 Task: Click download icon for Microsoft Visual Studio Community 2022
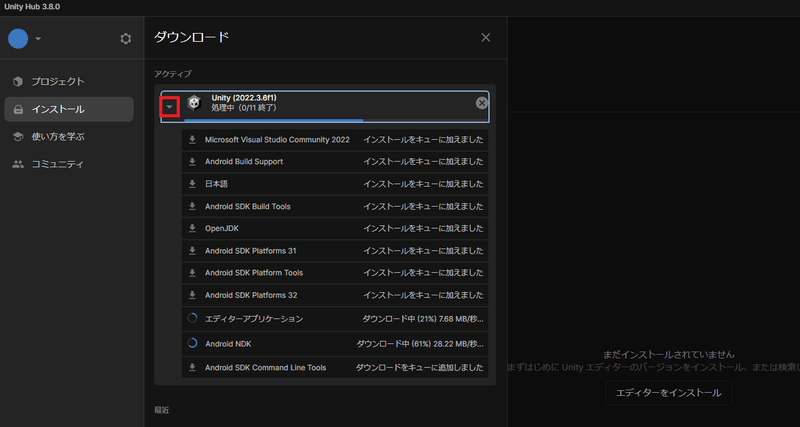coord(192,140)
